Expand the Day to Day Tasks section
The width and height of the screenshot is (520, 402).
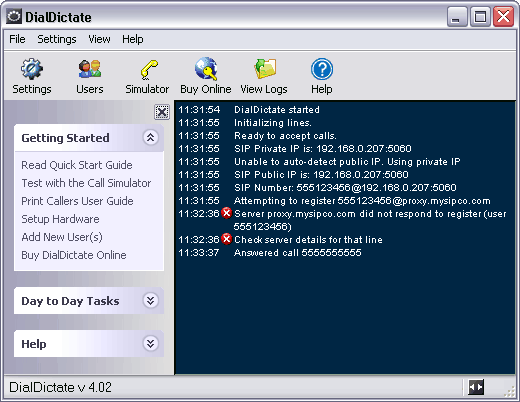(x=150, y=301)
